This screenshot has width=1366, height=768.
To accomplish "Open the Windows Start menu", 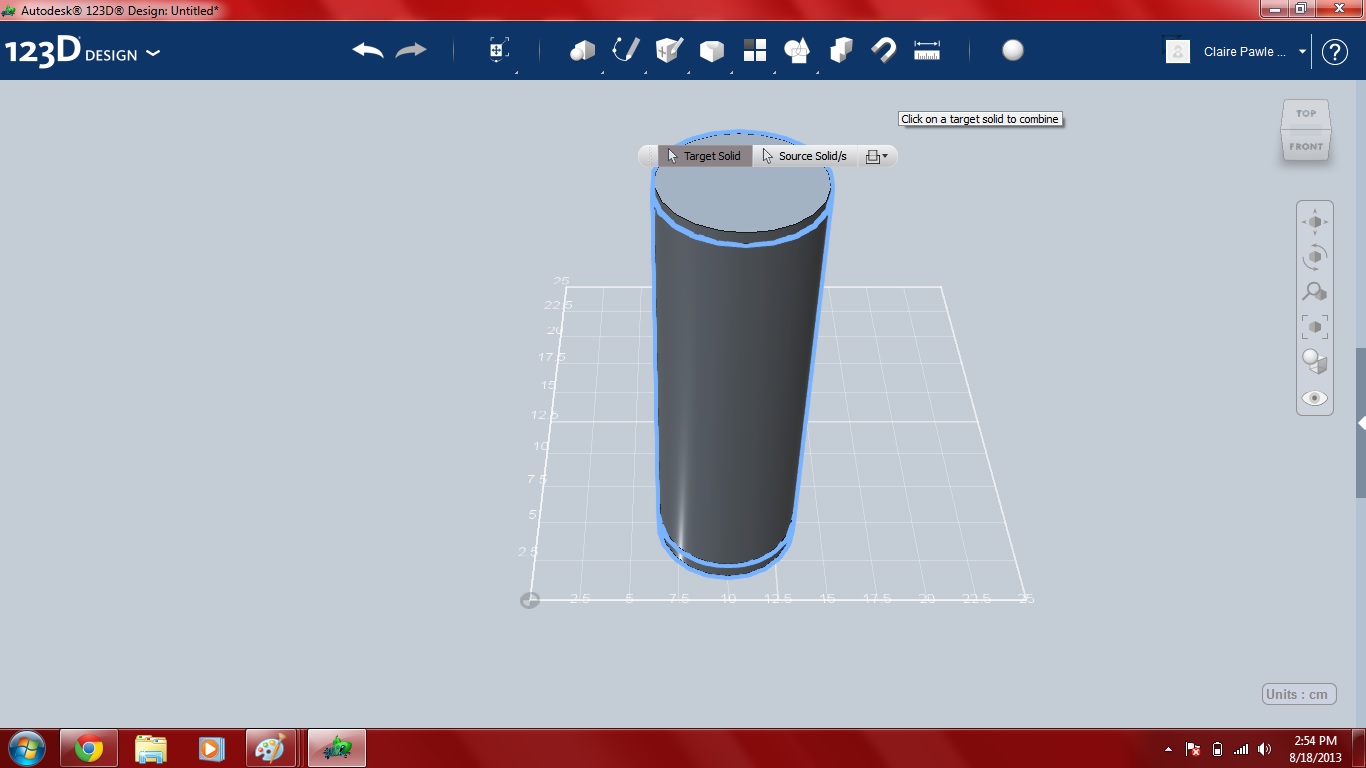I will pos(27,748).
